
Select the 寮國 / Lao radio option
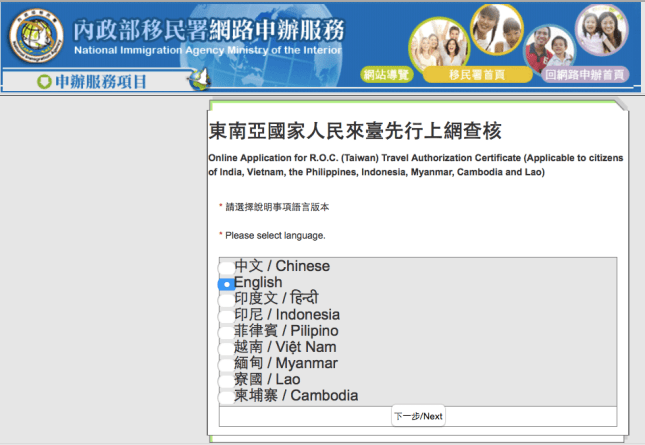(x=226, y=381)
